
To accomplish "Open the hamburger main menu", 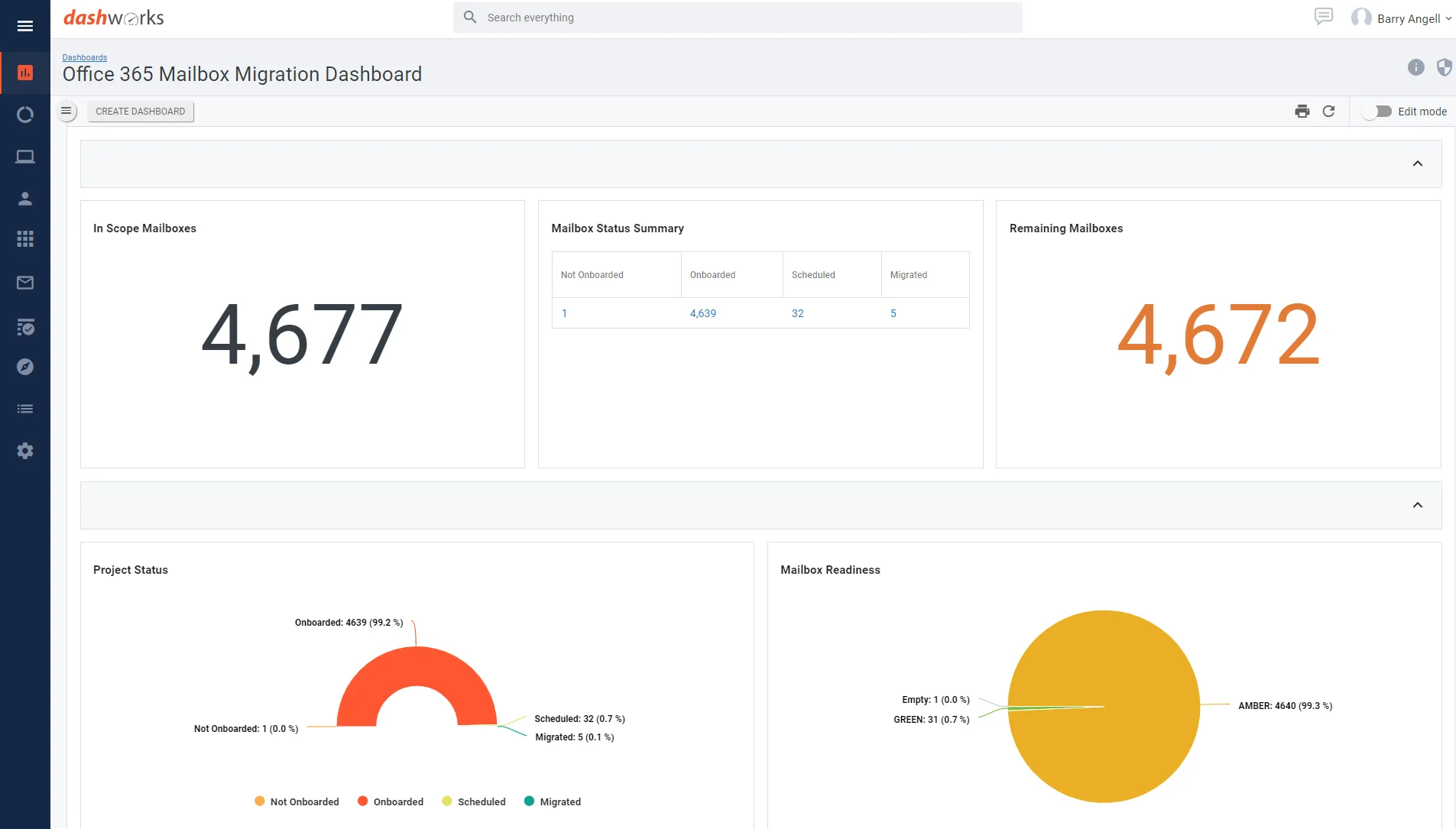I will 25,26.
